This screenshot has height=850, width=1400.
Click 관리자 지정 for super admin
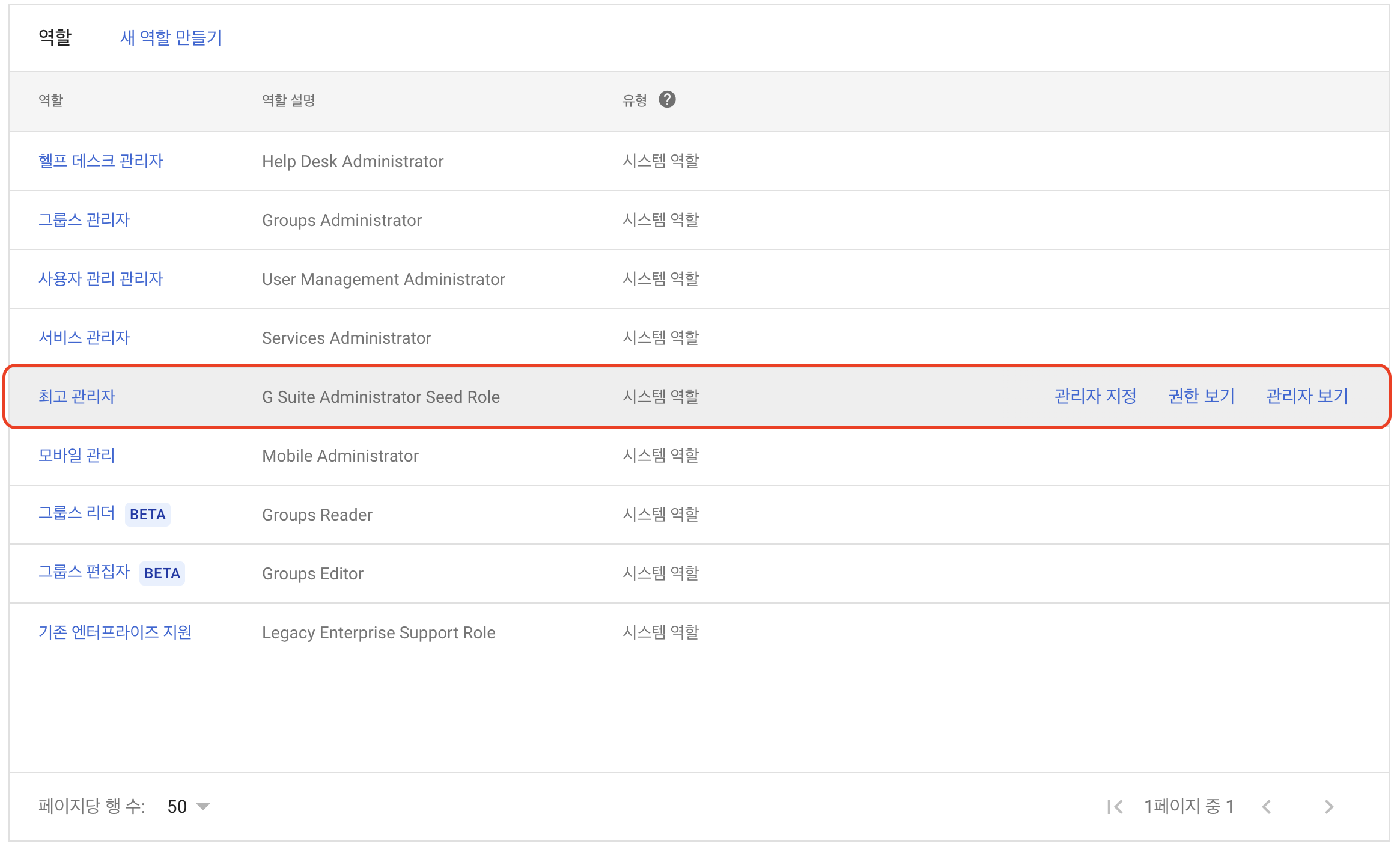[1095, 396]
